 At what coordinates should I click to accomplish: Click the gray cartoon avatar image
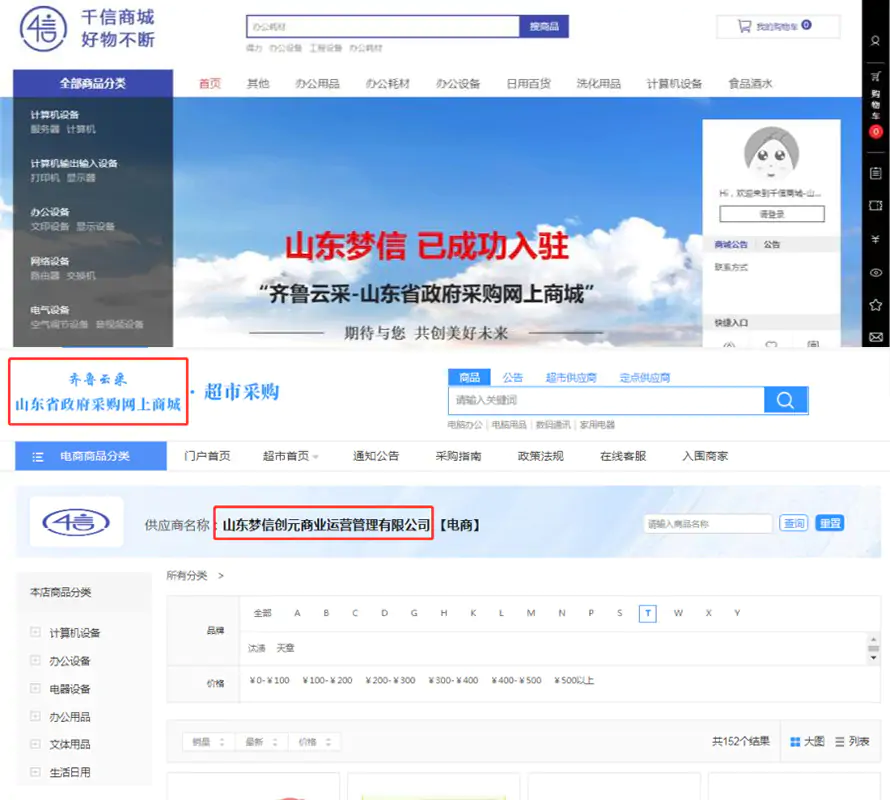point(771,153)
